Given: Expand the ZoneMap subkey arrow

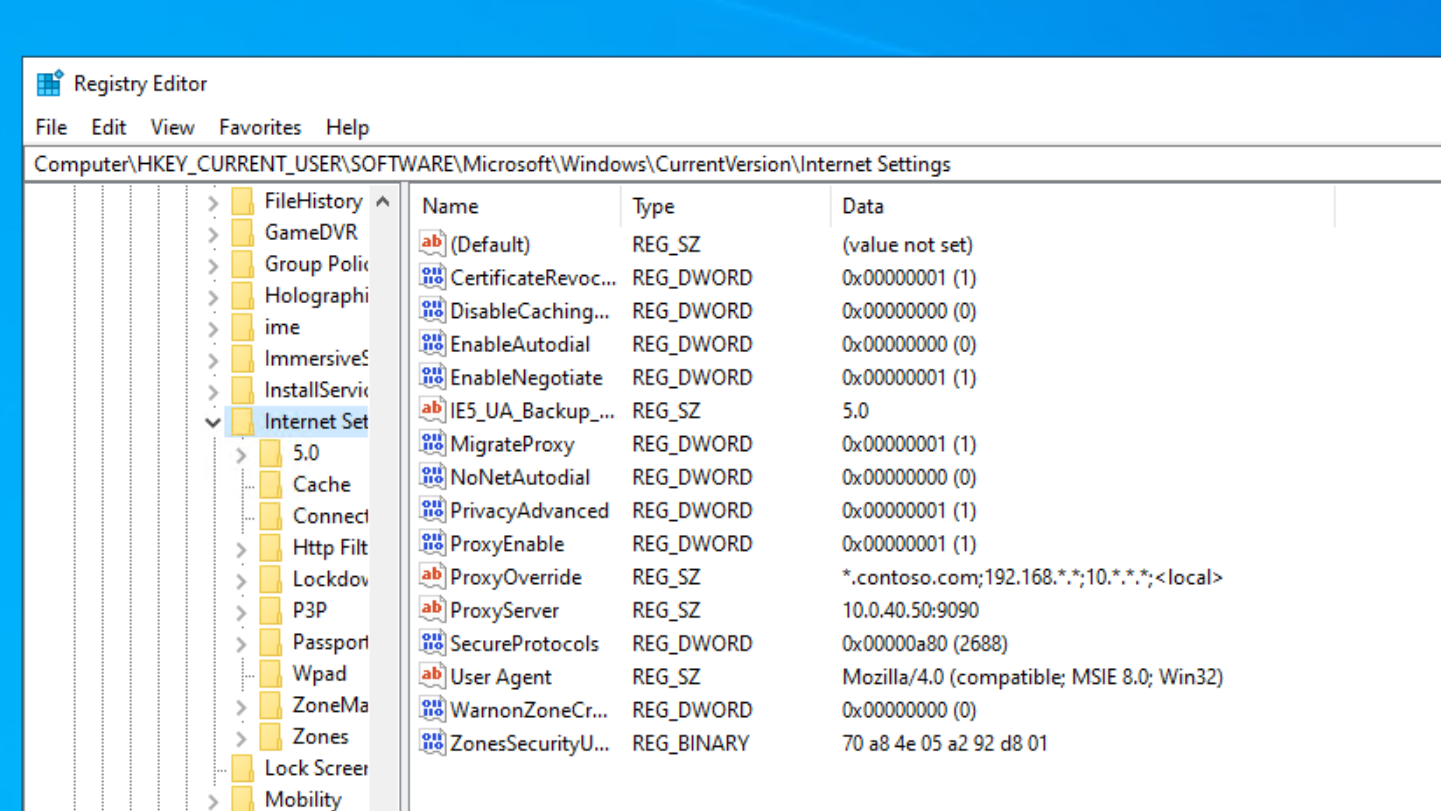Looking at the screenshot, I should coord(241,706).
